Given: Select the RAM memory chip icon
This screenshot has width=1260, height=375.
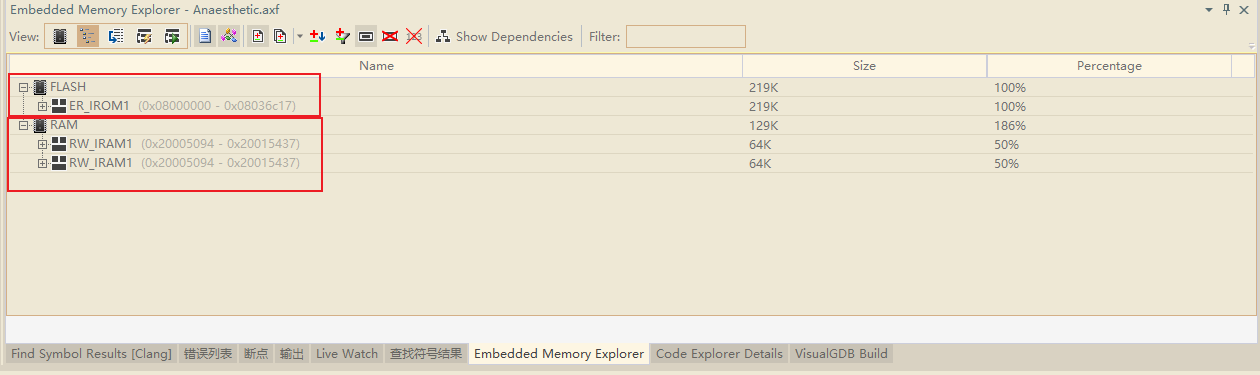Looking at the screenshot, I should click(x=40, y=126).
